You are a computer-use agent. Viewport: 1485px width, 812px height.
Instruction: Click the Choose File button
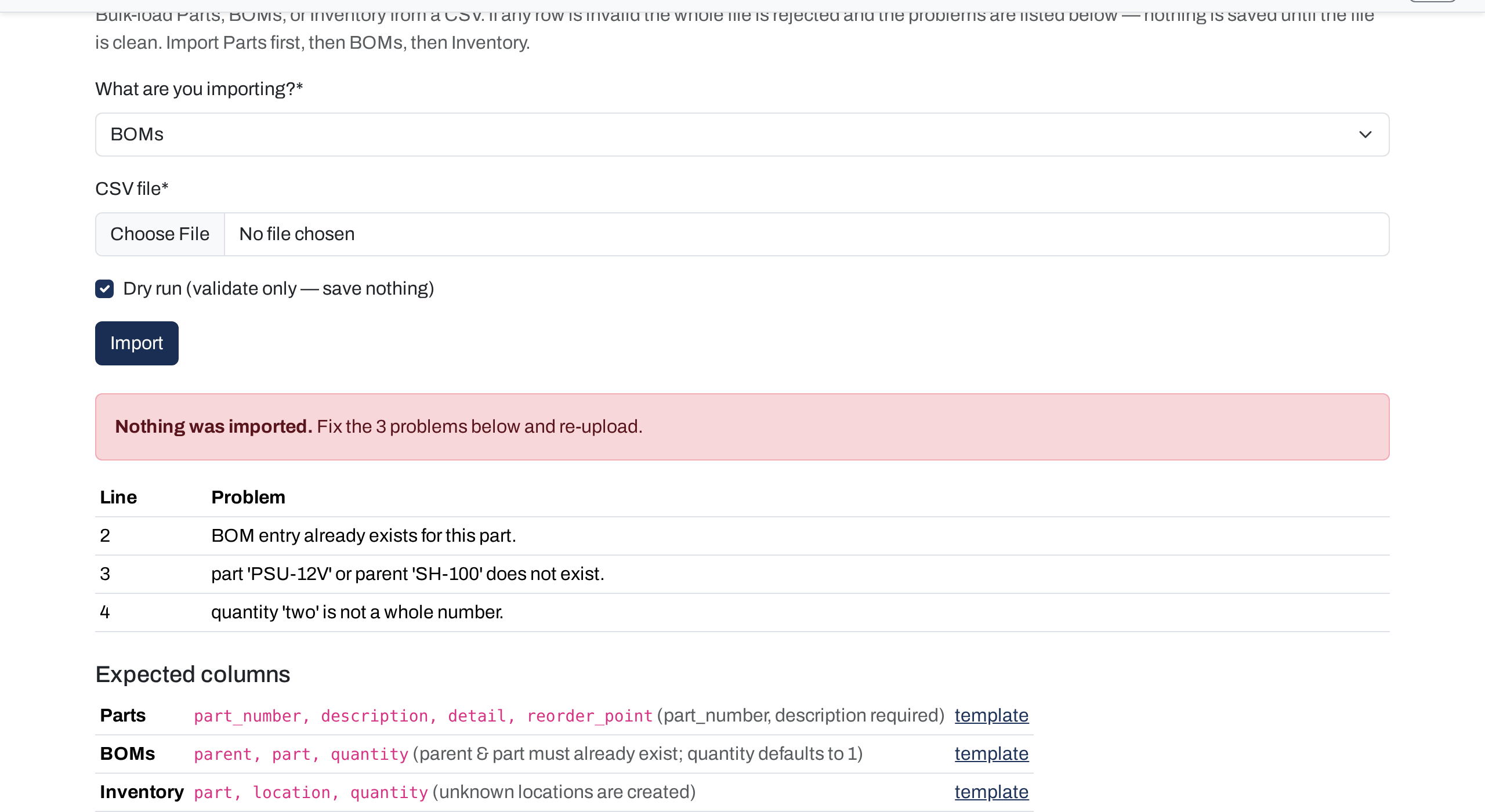(160, 234)
